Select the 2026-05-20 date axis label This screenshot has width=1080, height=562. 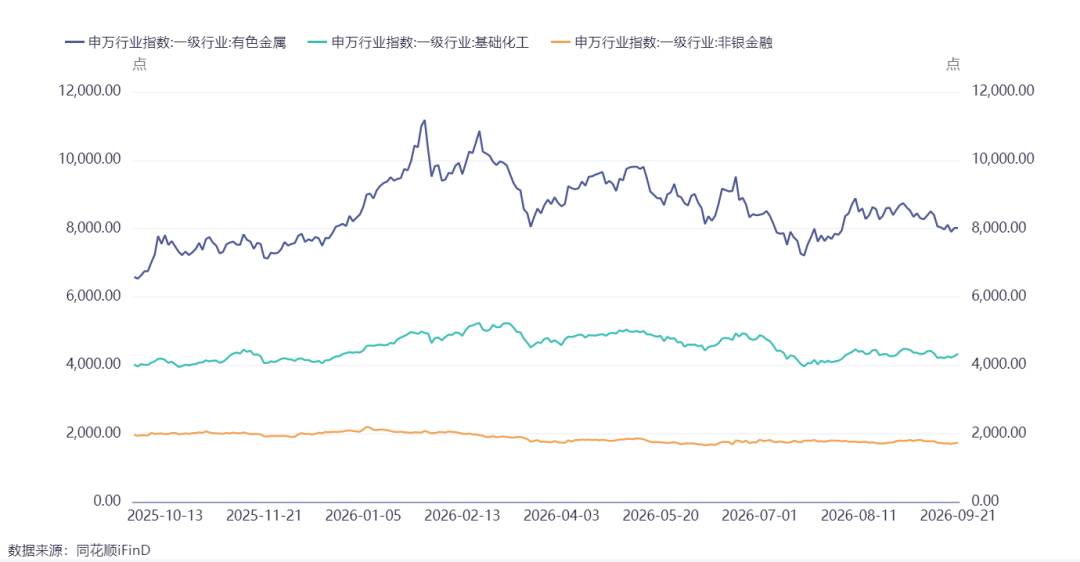click(x=661, y=516)
